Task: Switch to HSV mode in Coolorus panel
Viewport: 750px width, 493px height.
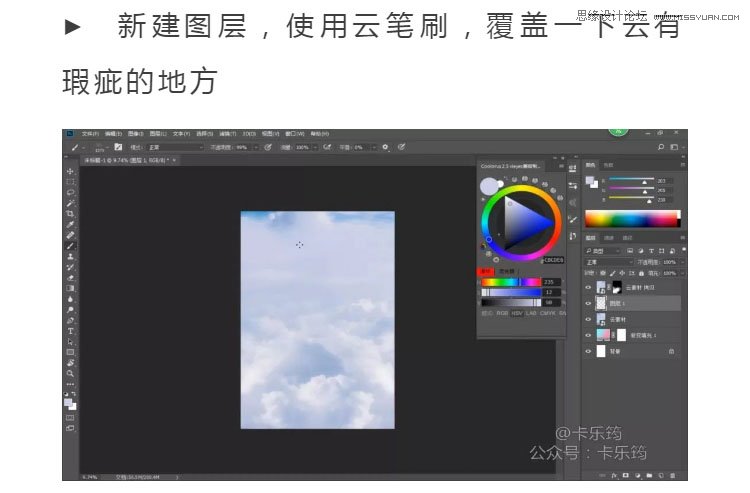Action: click(x=516, y=313)
